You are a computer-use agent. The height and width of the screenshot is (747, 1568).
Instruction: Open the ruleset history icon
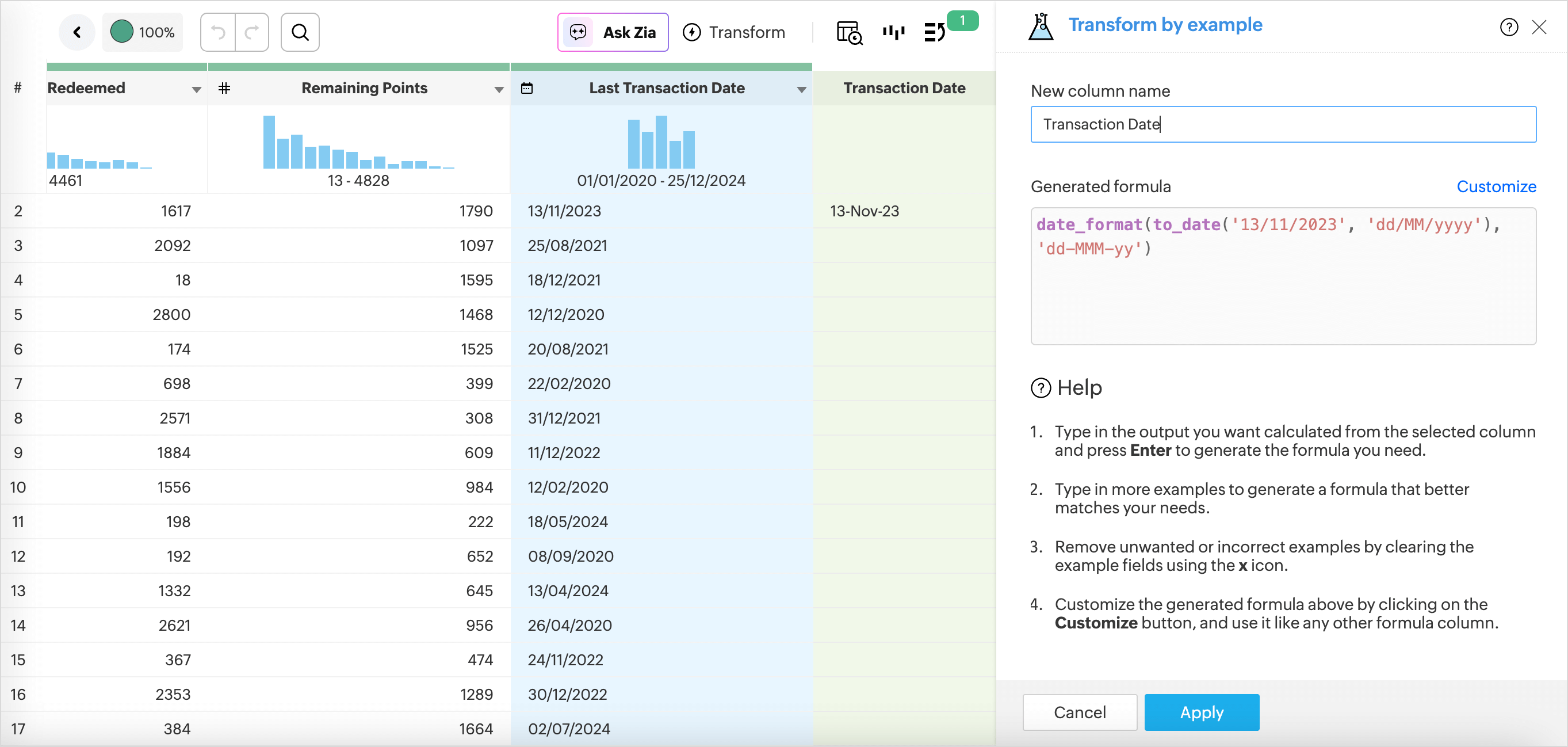point(934,32)
